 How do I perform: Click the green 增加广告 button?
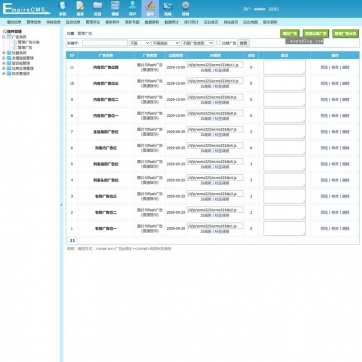pyautogui.click(x=290, y=33)
